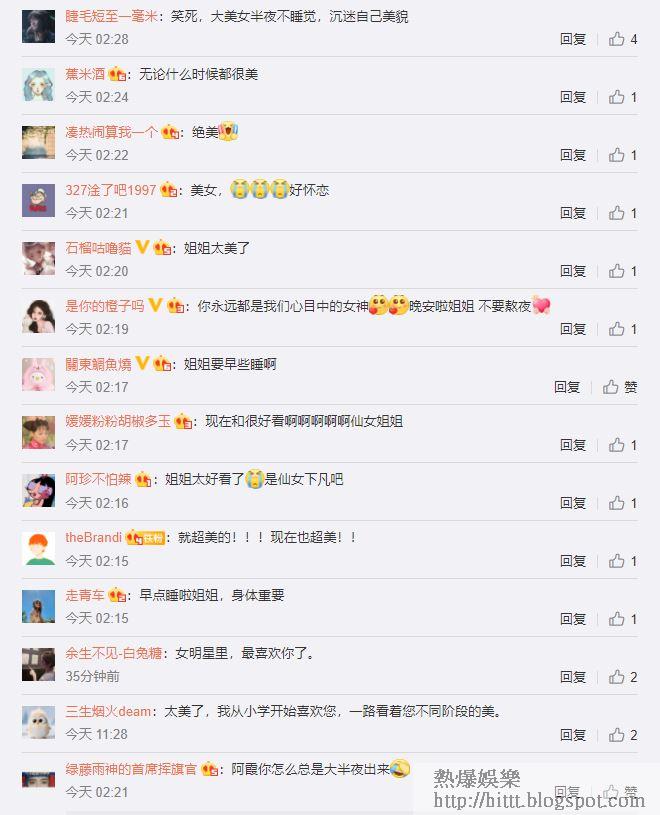Reply to 阿珍不怕辣's comment
The width and height of the screenshot is (660, 815).
tap(573, 503)
